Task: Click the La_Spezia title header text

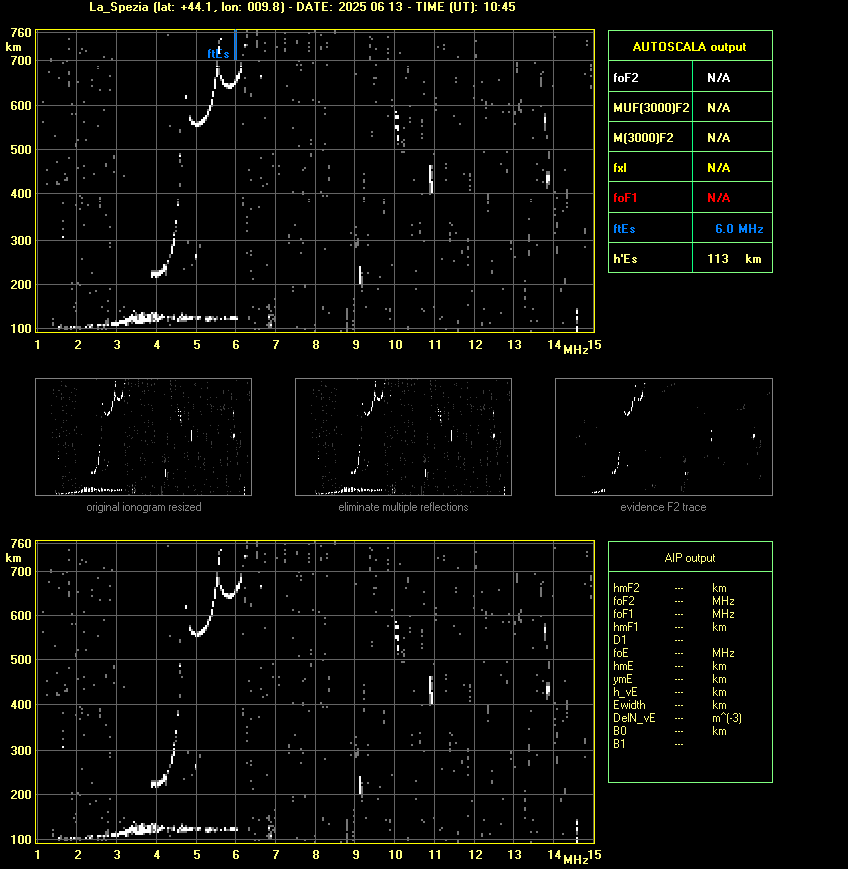Action: tap(303, 7)
